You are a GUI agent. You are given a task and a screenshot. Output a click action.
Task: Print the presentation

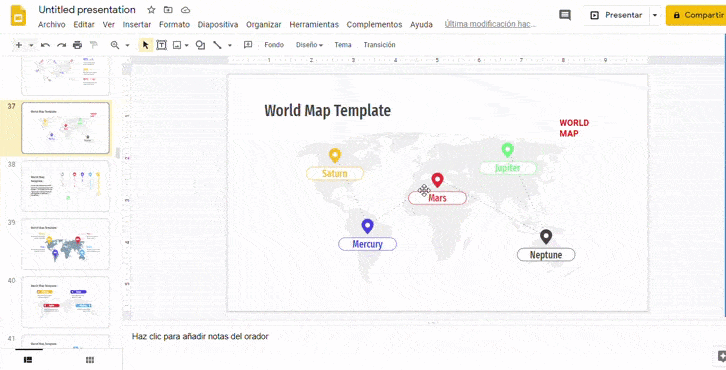(77, 45)
